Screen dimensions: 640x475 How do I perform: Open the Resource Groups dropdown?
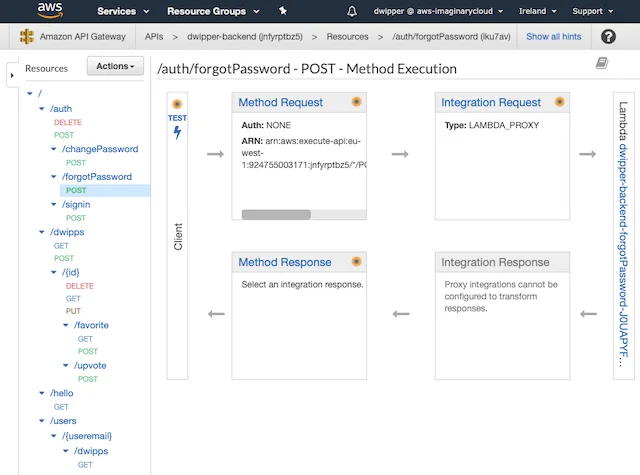pyautogui.click(x=213, y=11)
